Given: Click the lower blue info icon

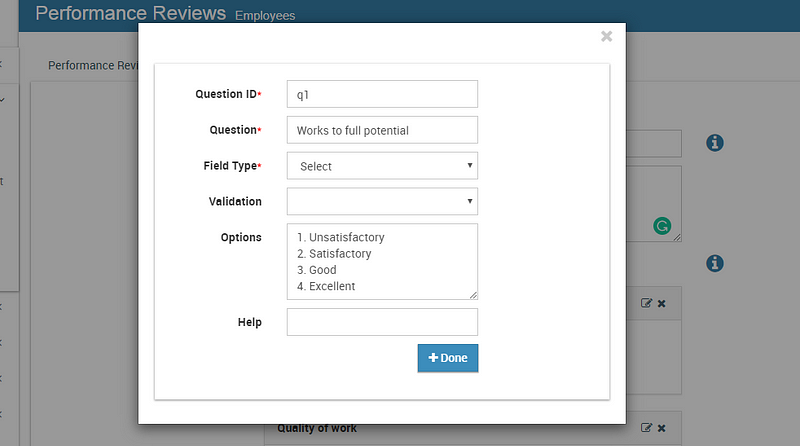Looking at the screenshot, I should (x=714, y=263).
